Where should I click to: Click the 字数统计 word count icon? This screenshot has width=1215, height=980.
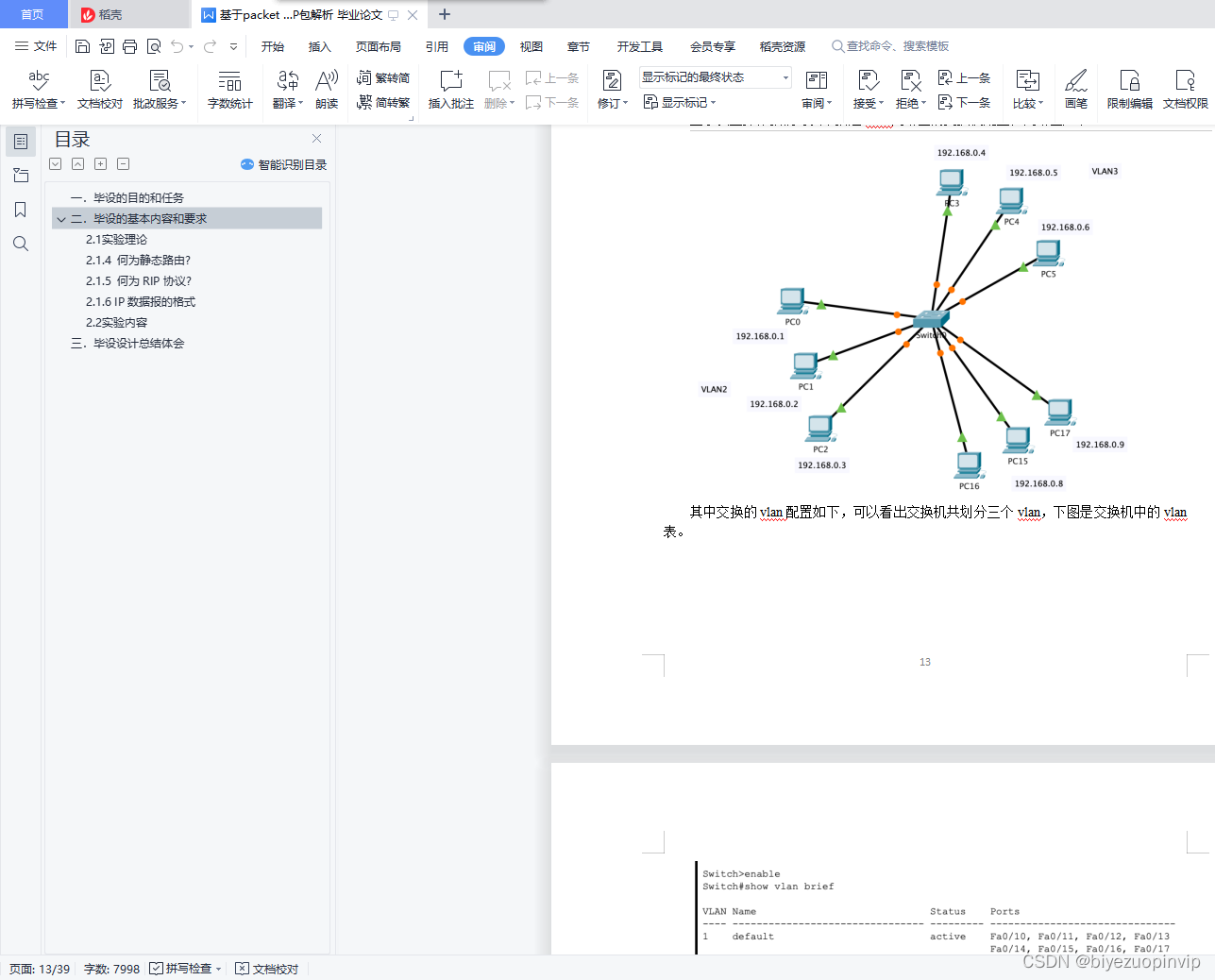229,90
